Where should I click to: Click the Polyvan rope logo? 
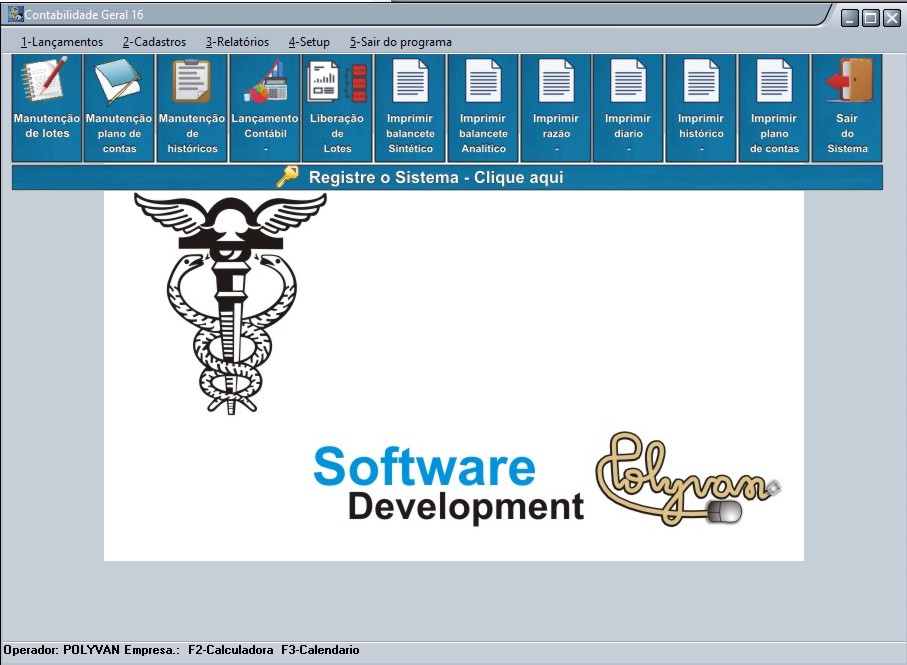(688, 479)
